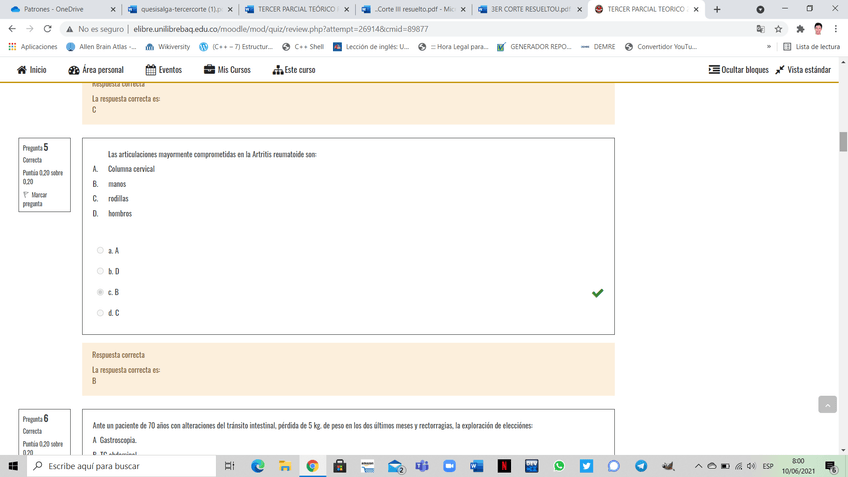Open Chrome tab search dropdown
Viewport: 848px width, 477px height.
[760, 9]
